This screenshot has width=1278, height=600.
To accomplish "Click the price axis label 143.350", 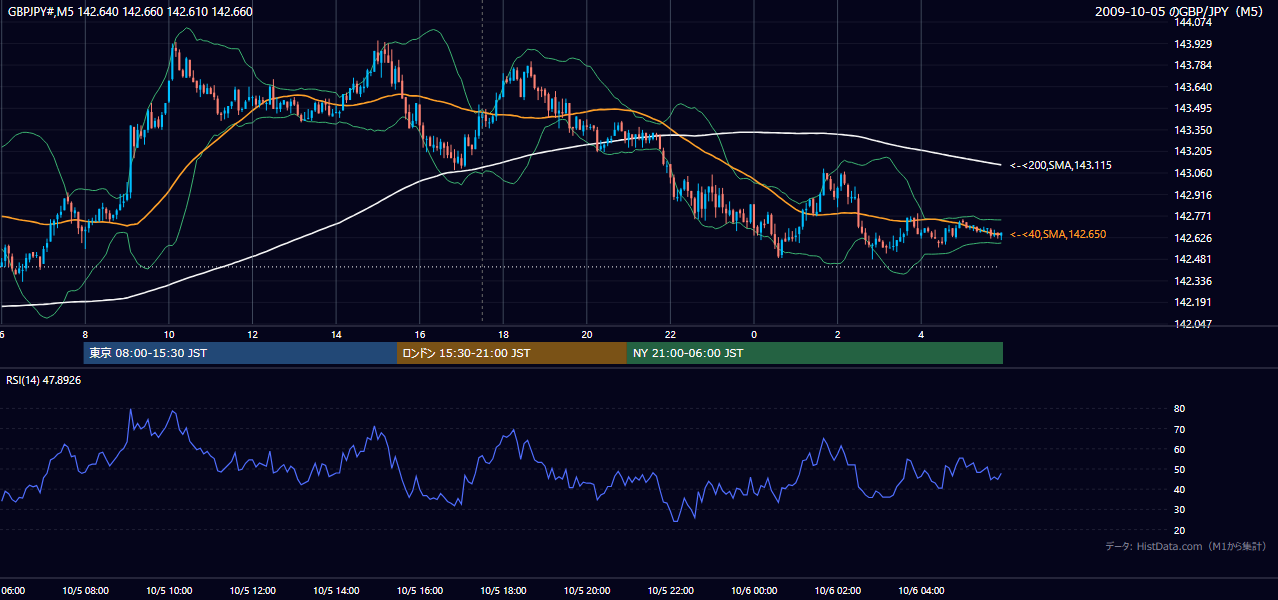I will click(x=1195, y=130).
